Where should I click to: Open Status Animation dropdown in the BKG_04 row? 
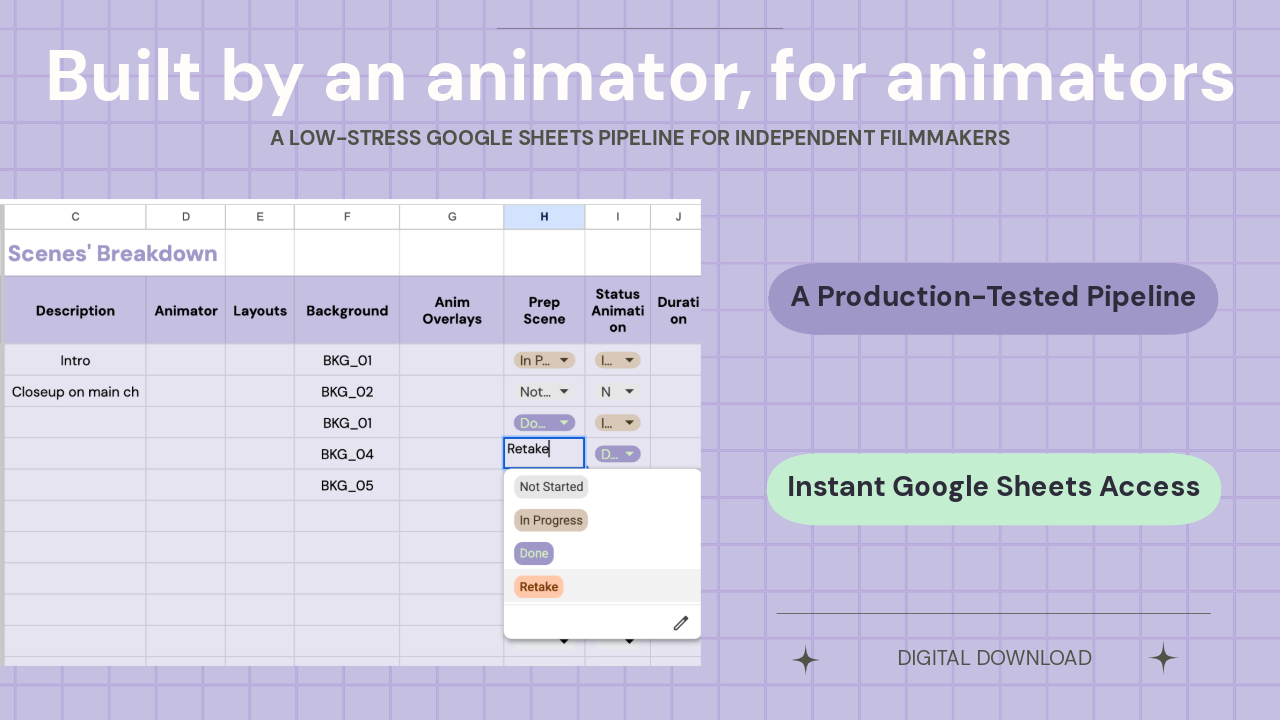(617, 454)
